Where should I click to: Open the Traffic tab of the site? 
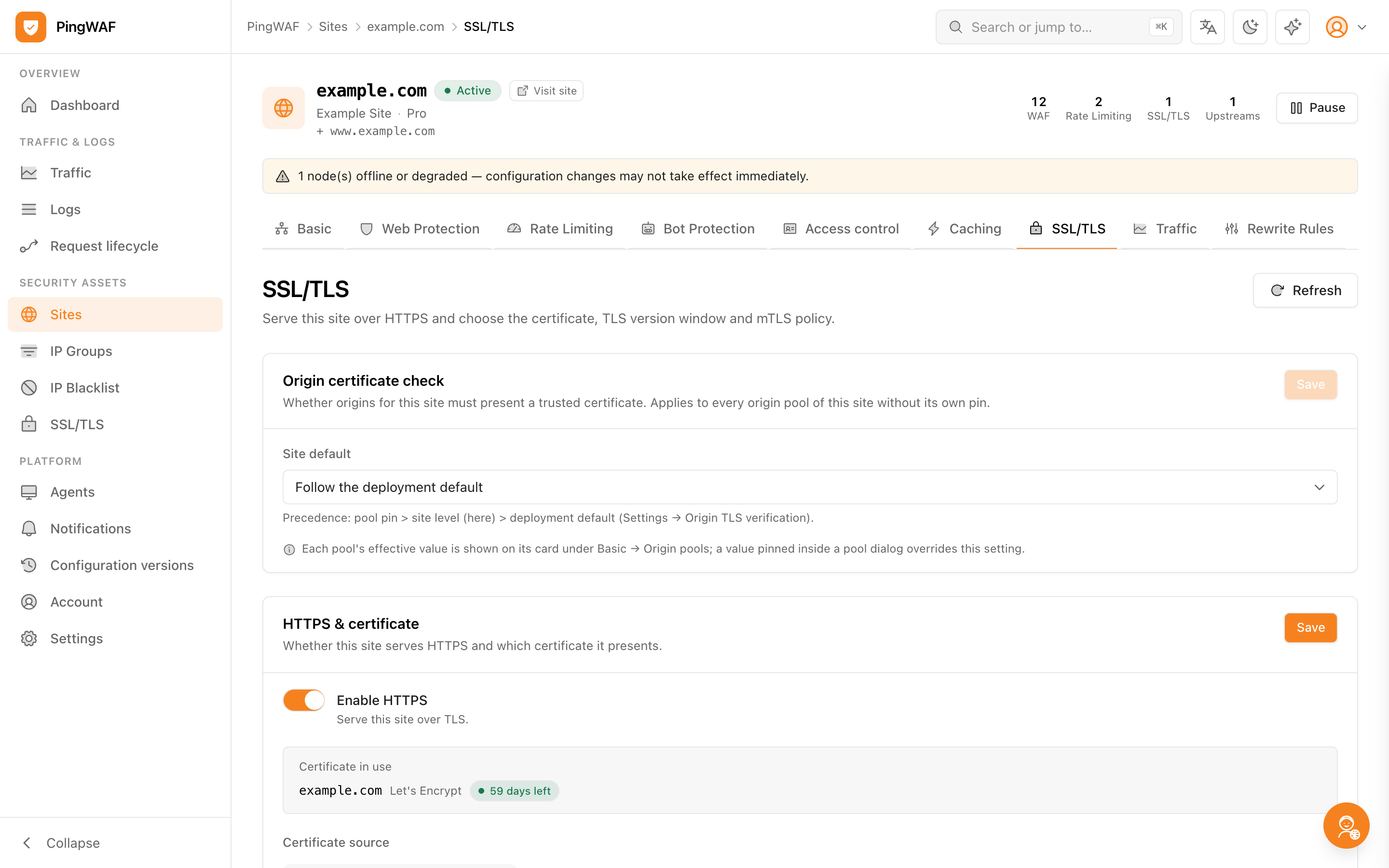(x=1165, y=229)
